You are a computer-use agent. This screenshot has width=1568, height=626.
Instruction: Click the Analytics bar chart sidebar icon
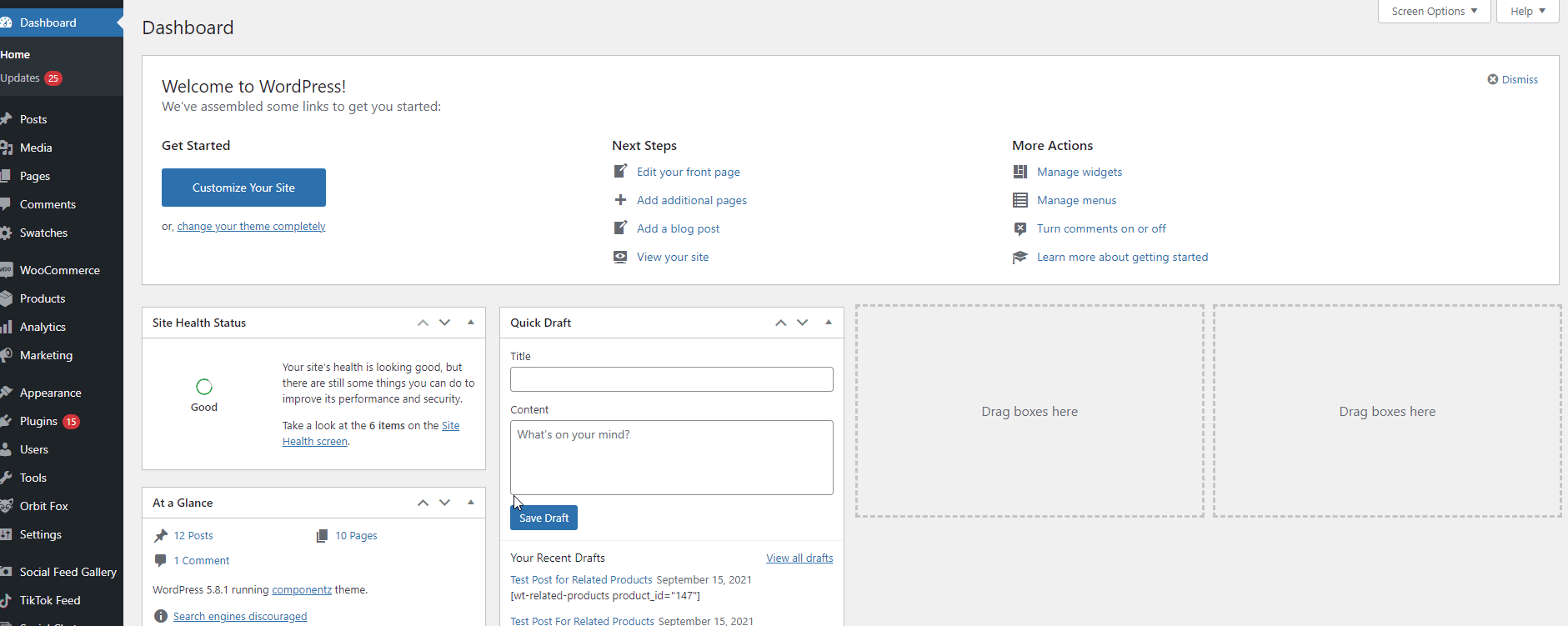click(x=6, y=327)
